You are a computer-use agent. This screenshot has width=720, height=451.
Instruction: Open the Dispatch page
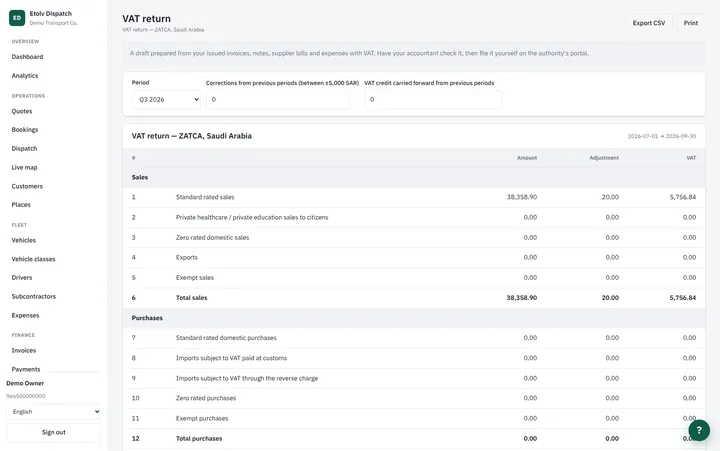(x=24, y=148)
